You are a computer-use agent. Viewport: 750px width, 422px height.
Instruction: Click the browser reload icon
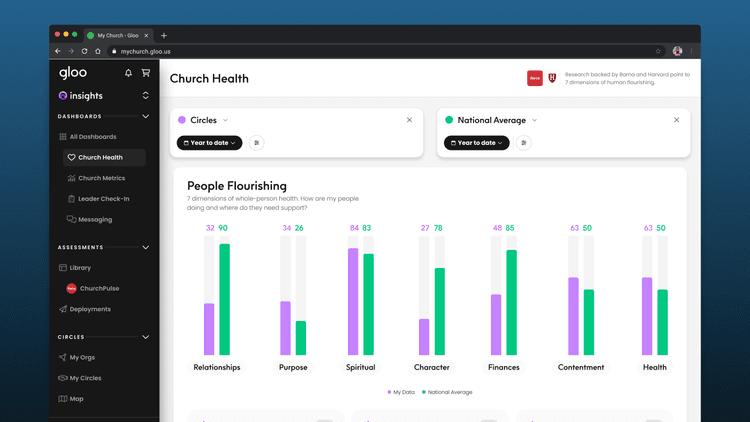pyautogui.click(x=84, y=51)
